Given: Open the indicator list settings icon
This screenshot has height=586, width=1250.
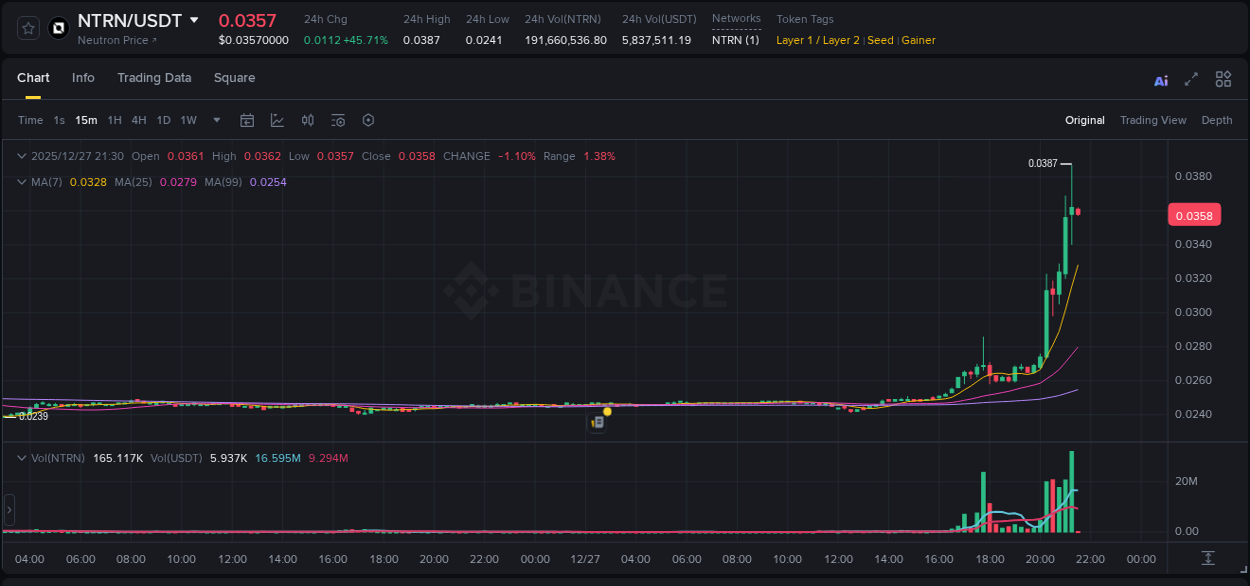Looking at the screenshot, I should point(337,120).
